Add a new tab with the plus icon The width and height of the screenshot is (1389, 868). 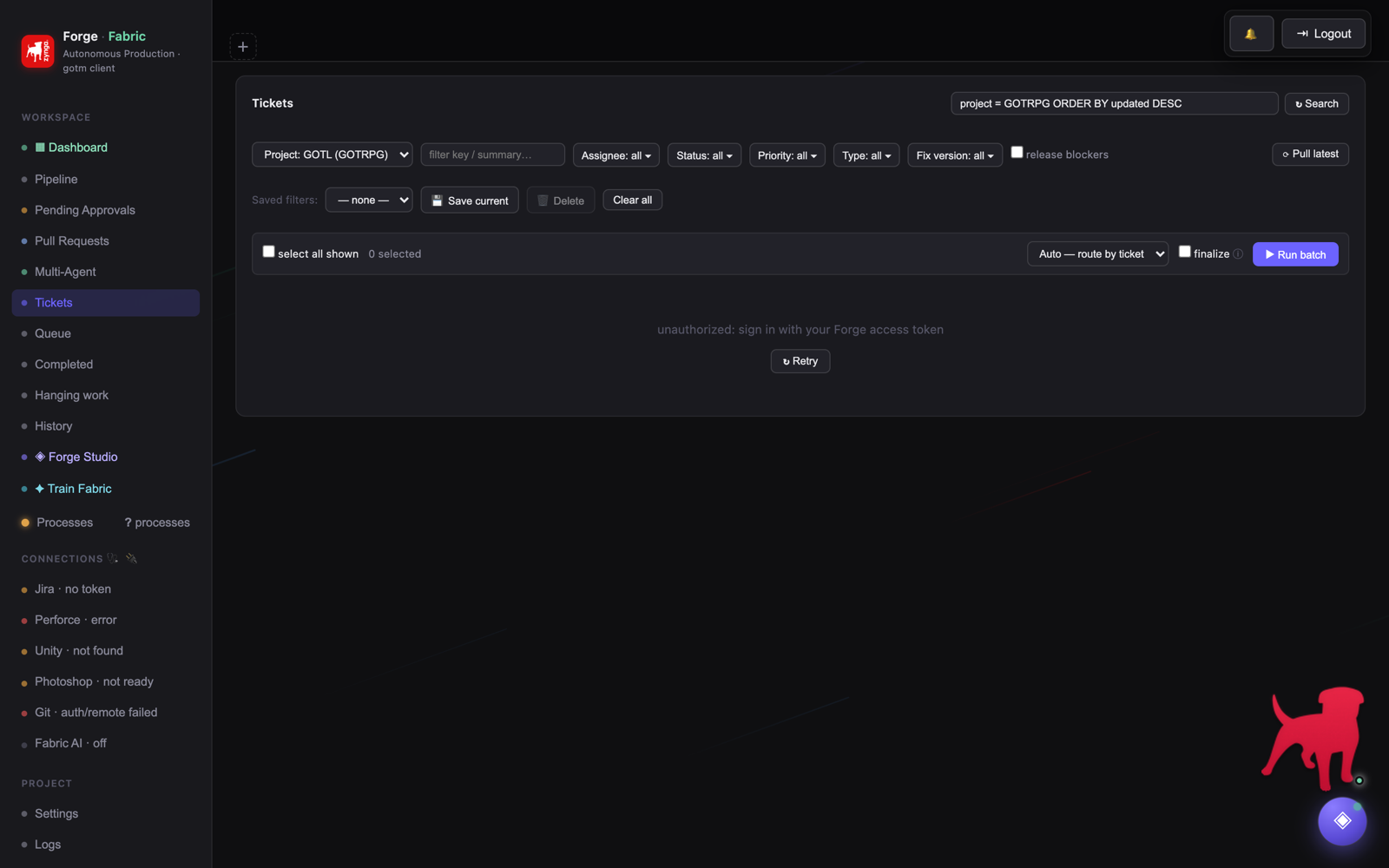(243, 47)
